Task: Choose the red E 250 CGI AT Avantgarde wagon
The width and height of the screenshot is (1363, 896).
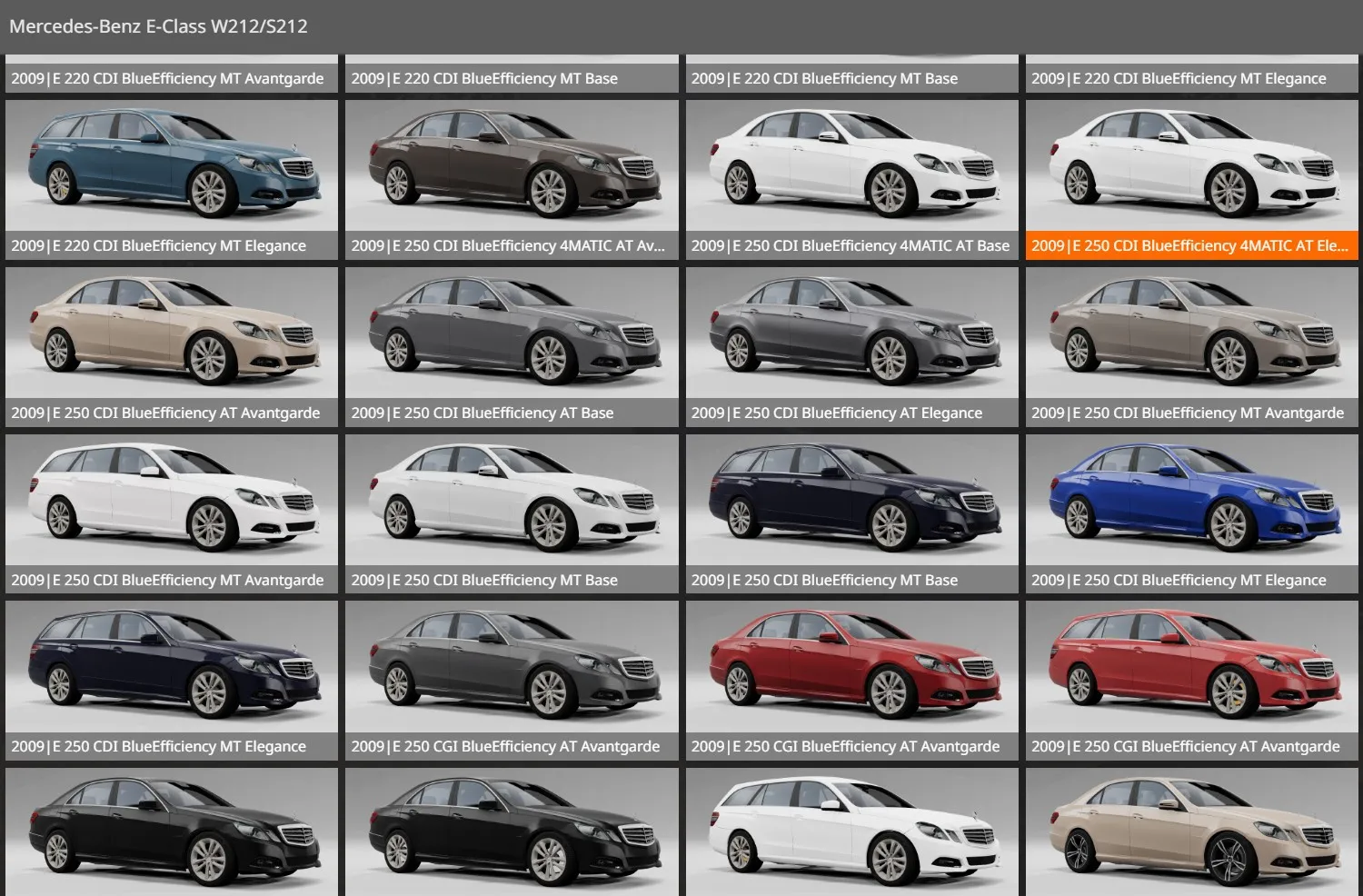Action: tap(1192, 666)
